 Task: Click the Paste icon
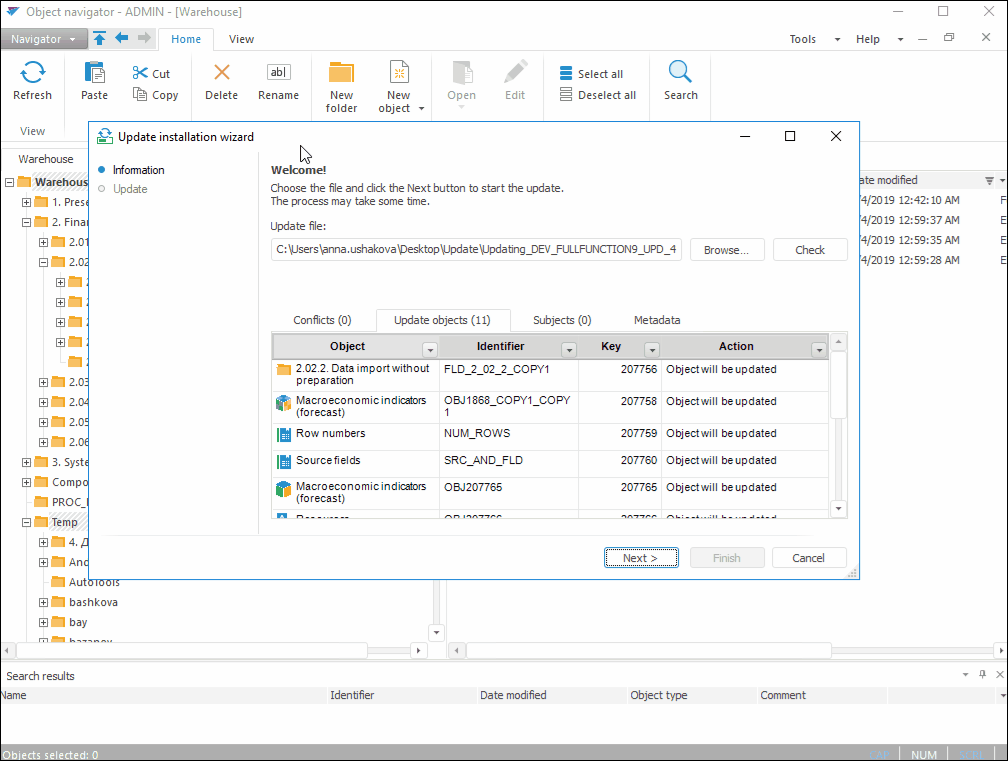tap(94, 73)
